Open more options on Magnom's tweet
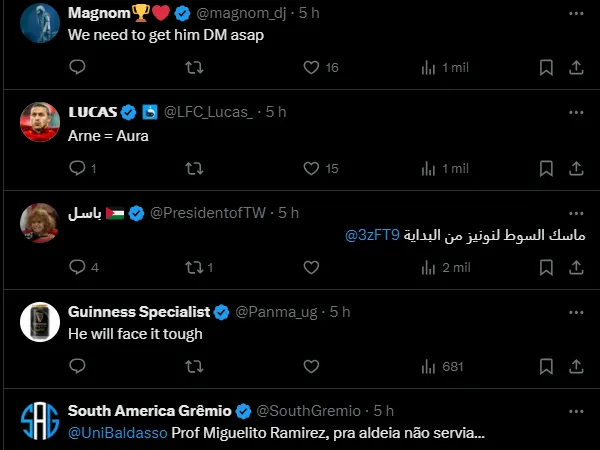This screenshot has width=600, height=450. click(x=576, y=13)
